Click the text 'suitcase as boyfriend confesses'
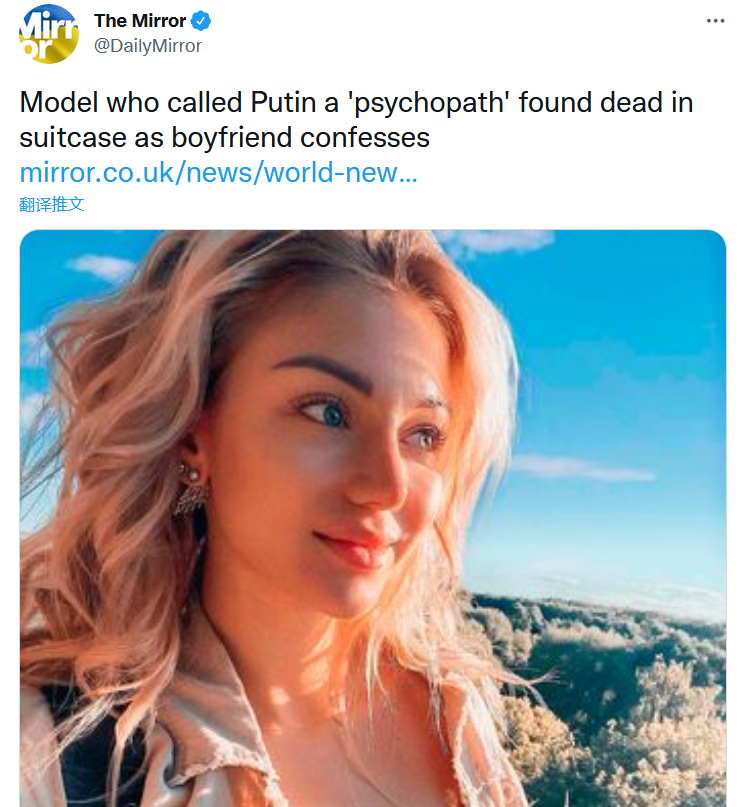This screenshot has height=807, width=747. pos(225,136)
